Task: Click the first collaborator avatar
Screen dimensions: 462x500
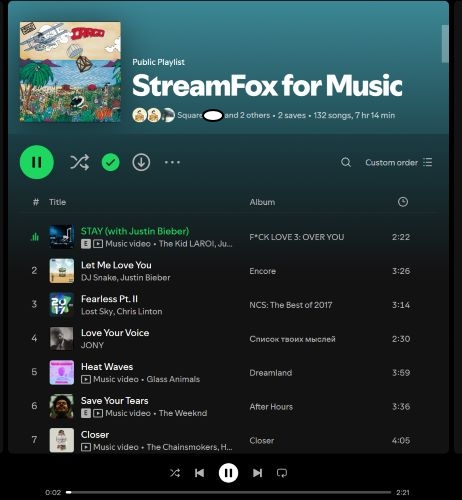Action: [x=139, y=115]
